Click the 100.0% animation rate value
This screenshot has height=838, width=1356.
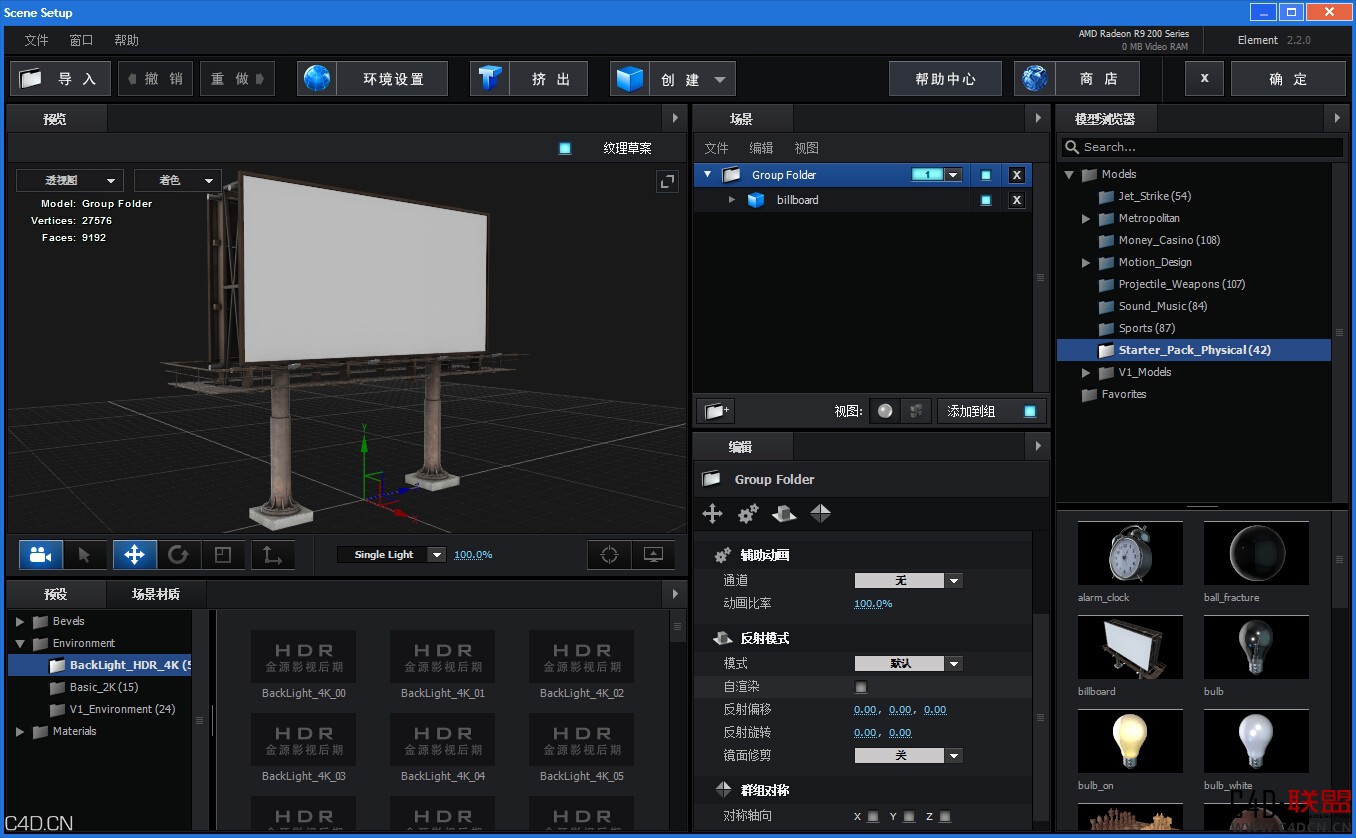tap(873, 603)
